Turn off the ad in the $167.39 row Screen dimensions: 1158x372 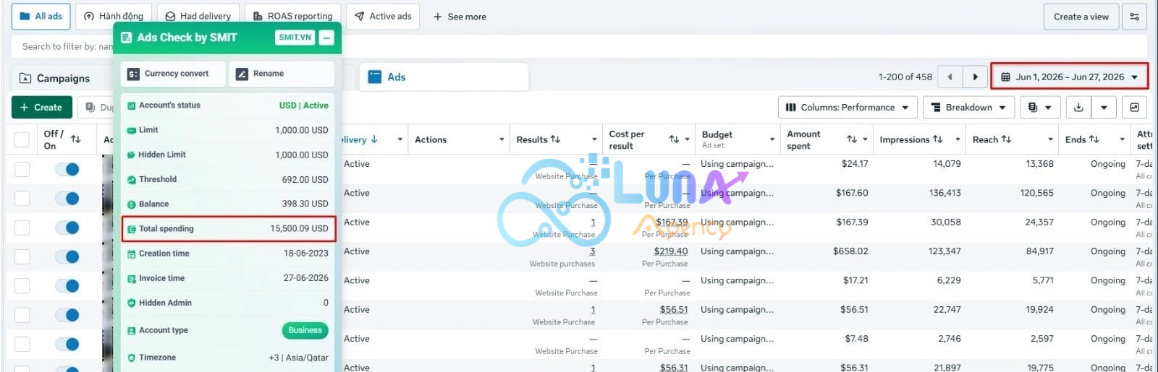click(x=67, y=227)
